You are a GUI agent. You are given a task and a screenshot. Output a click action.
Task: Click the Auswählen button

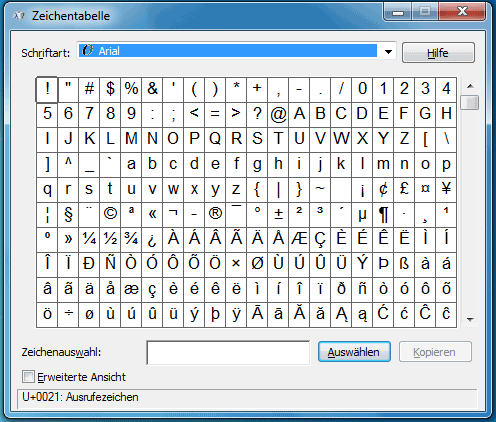[x=354, y=352]
